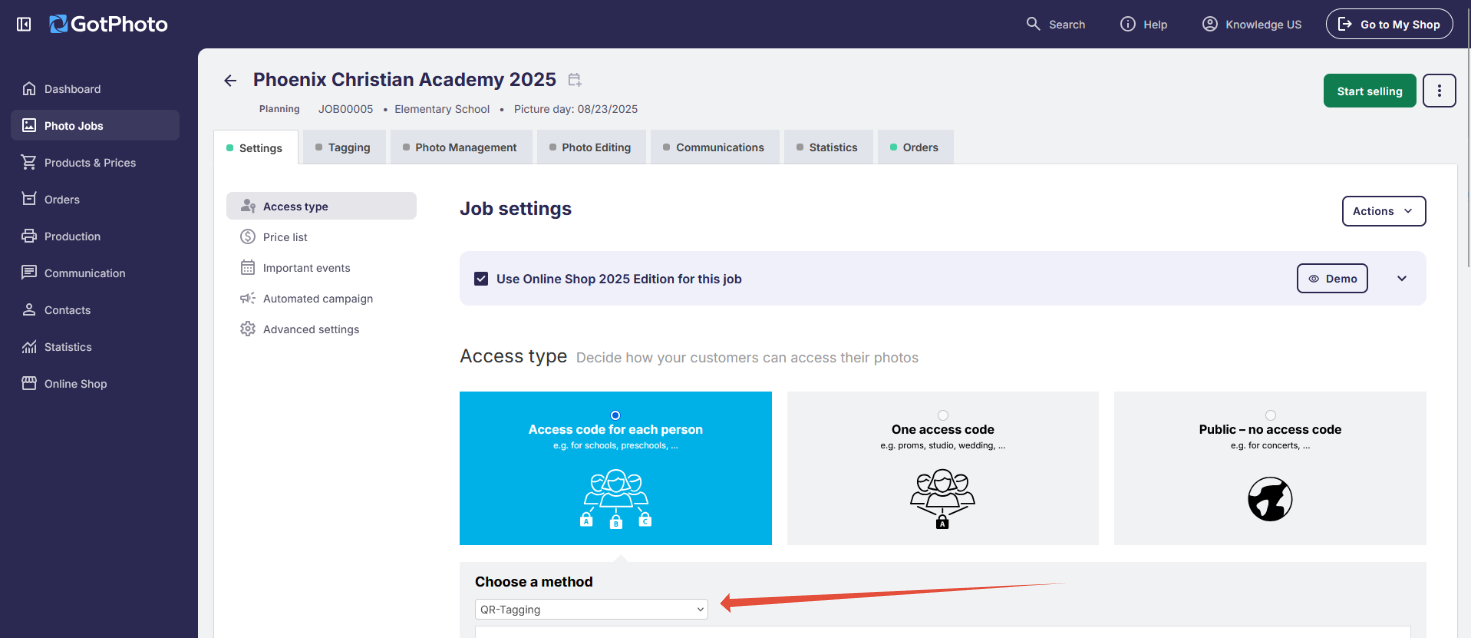Open Dashboard in the sidebar
This screenshot has height=638, width=1471.
click(95, 89)
